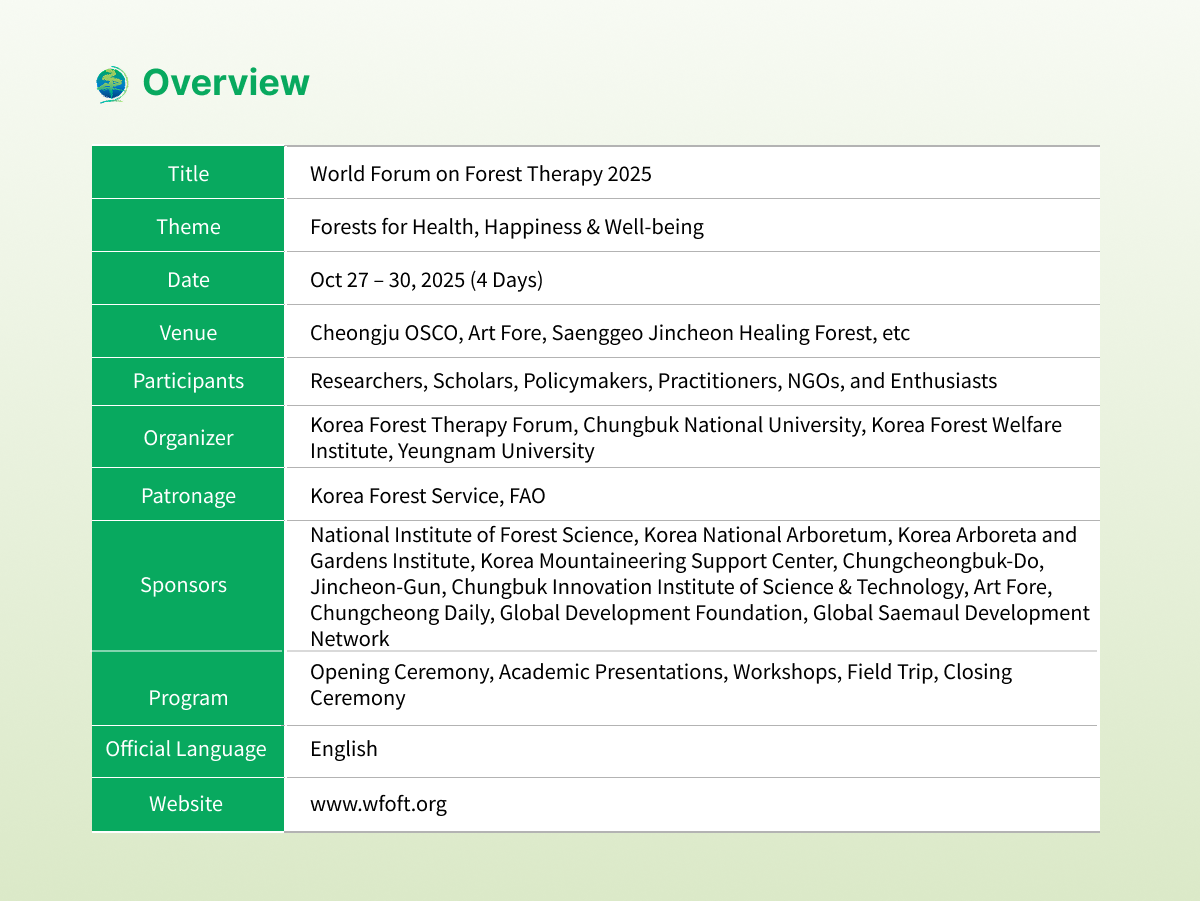
Task: Click 'World Forum on Forest Therapy 2025' text
Action: (x=481, y=174)
